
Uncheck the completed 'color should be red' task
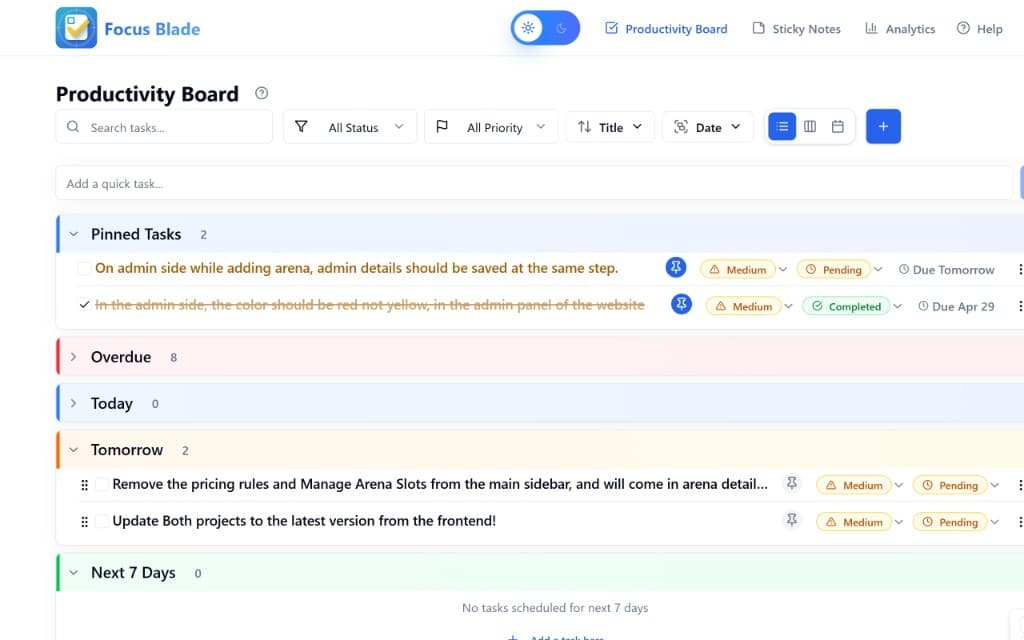[x=84, y=305]
